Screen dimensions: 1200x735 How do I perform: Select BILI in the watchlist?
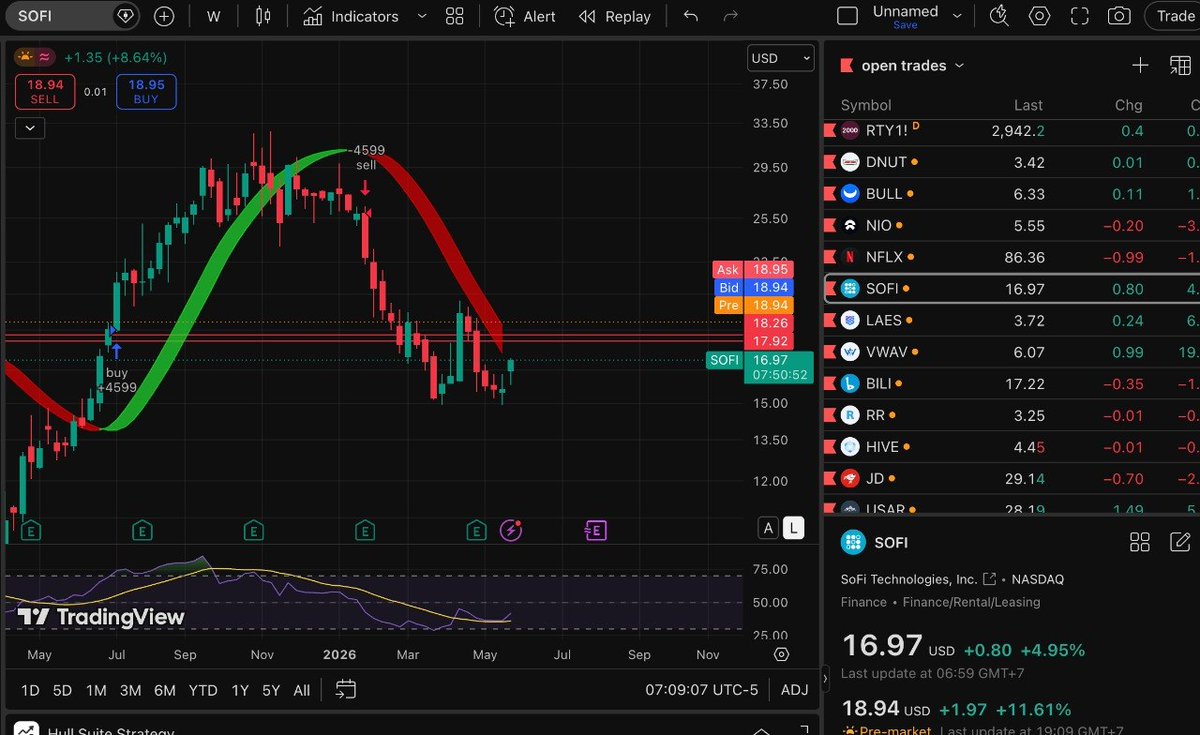1011,383
